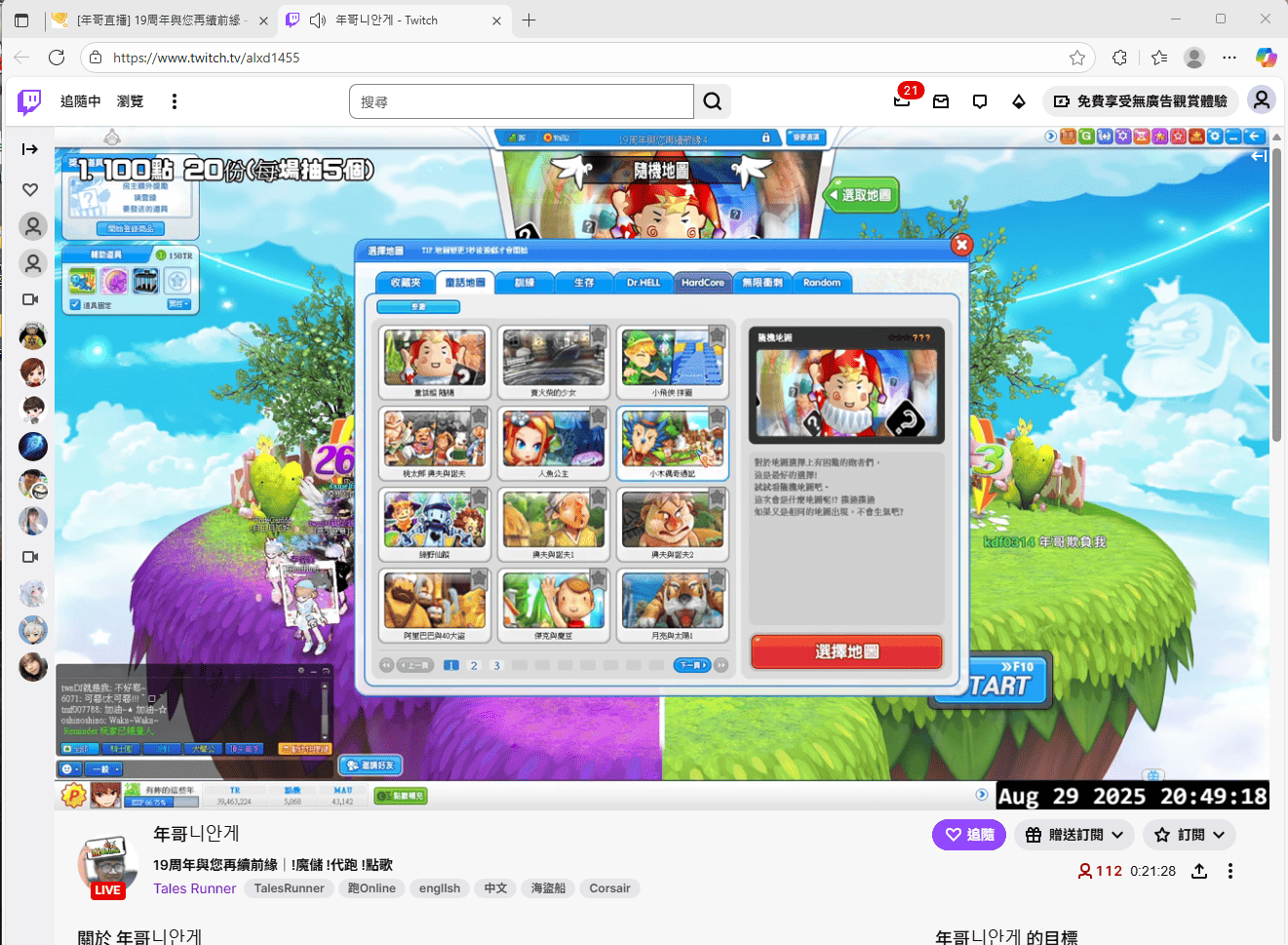Click the Twitch logo home icon

click(29, 101)
